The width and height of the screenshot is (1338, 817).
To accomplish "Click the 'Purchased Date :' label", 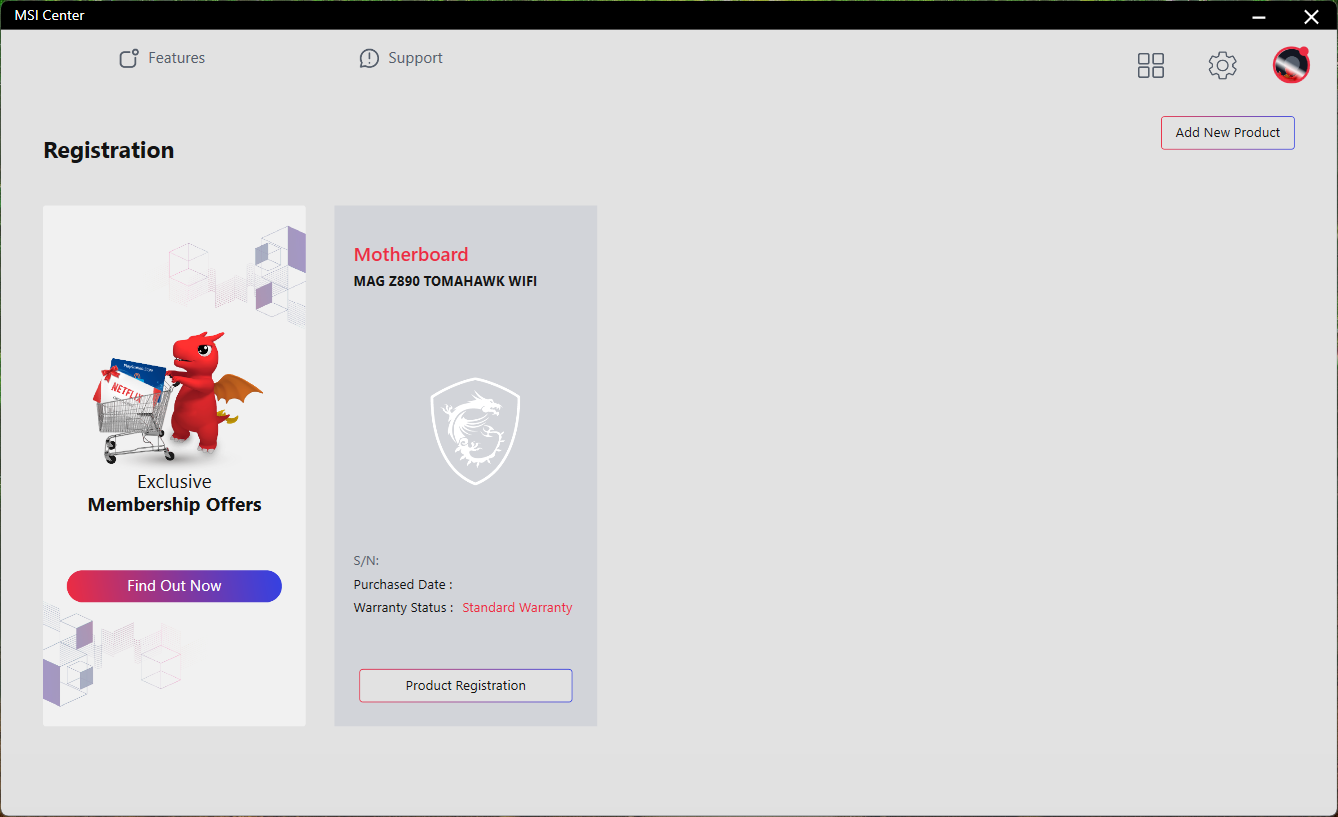I will tap(403, 585).
